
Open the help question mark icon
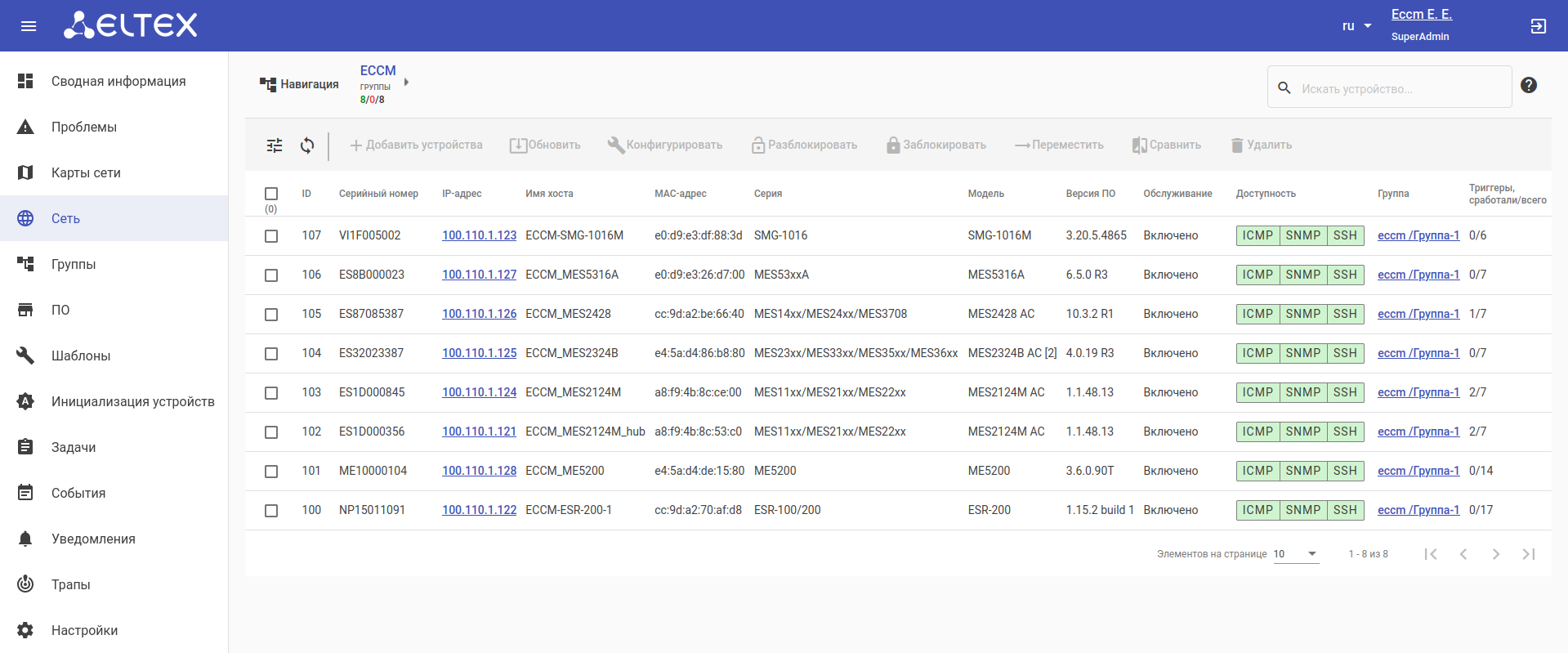click(x=1528, y=85)
